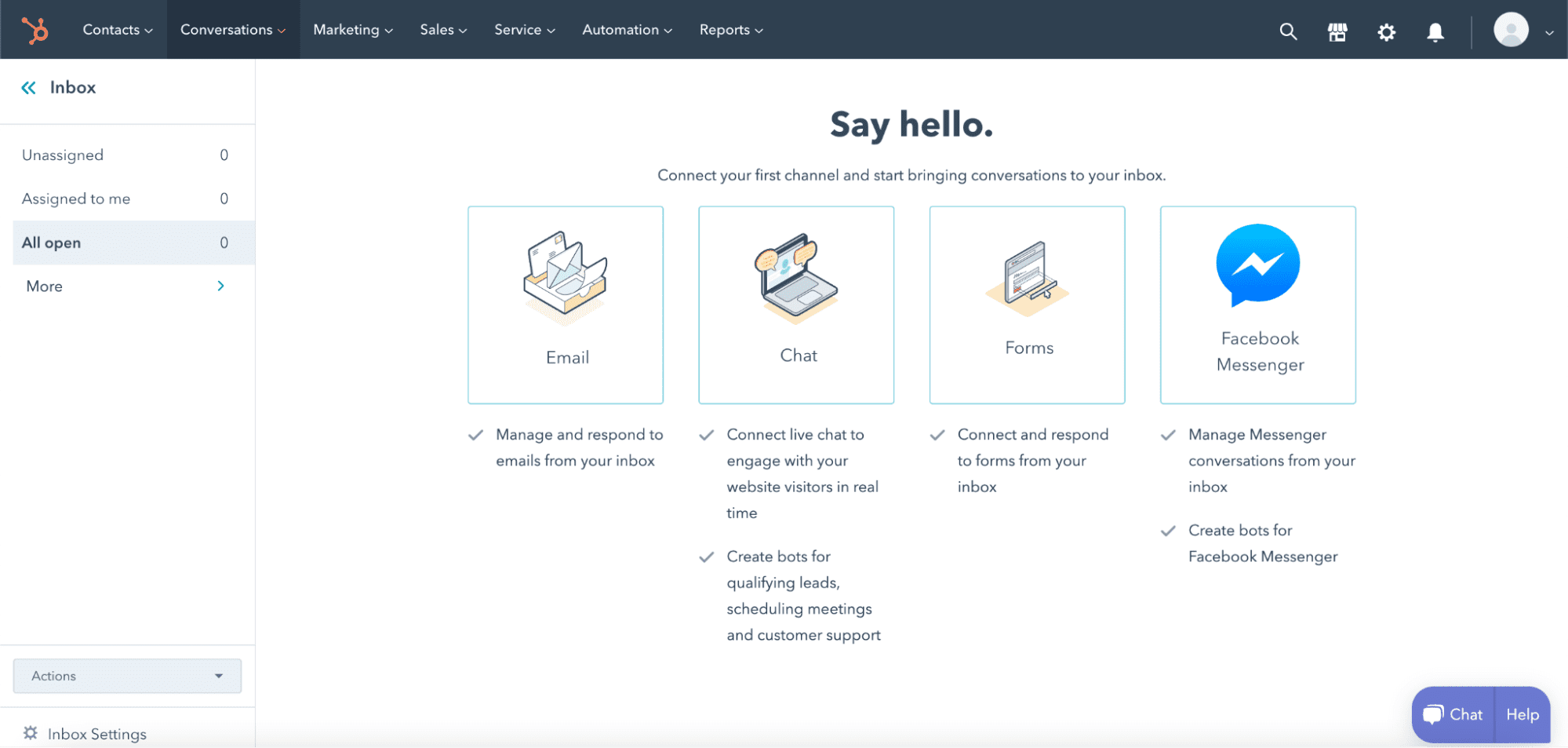Click the Inbox Settings gear icon
The height and width of the screenshot is (748, 1568).
[x=31, y=732]
